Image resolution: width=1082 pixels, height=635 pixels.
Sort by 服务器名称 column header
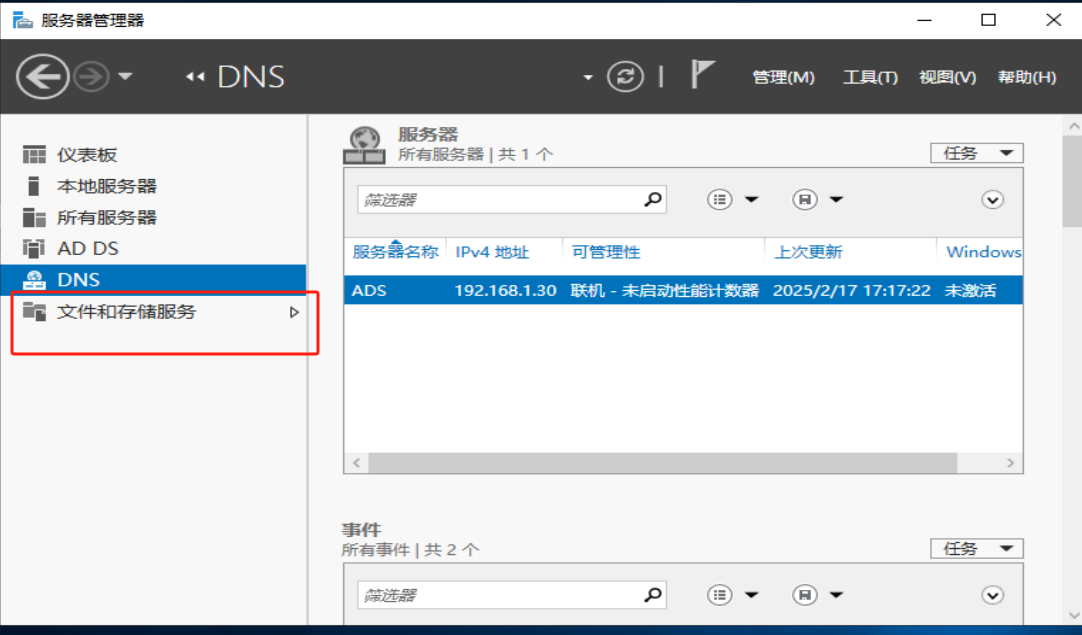pyautogui.click(x=395, y=252)
